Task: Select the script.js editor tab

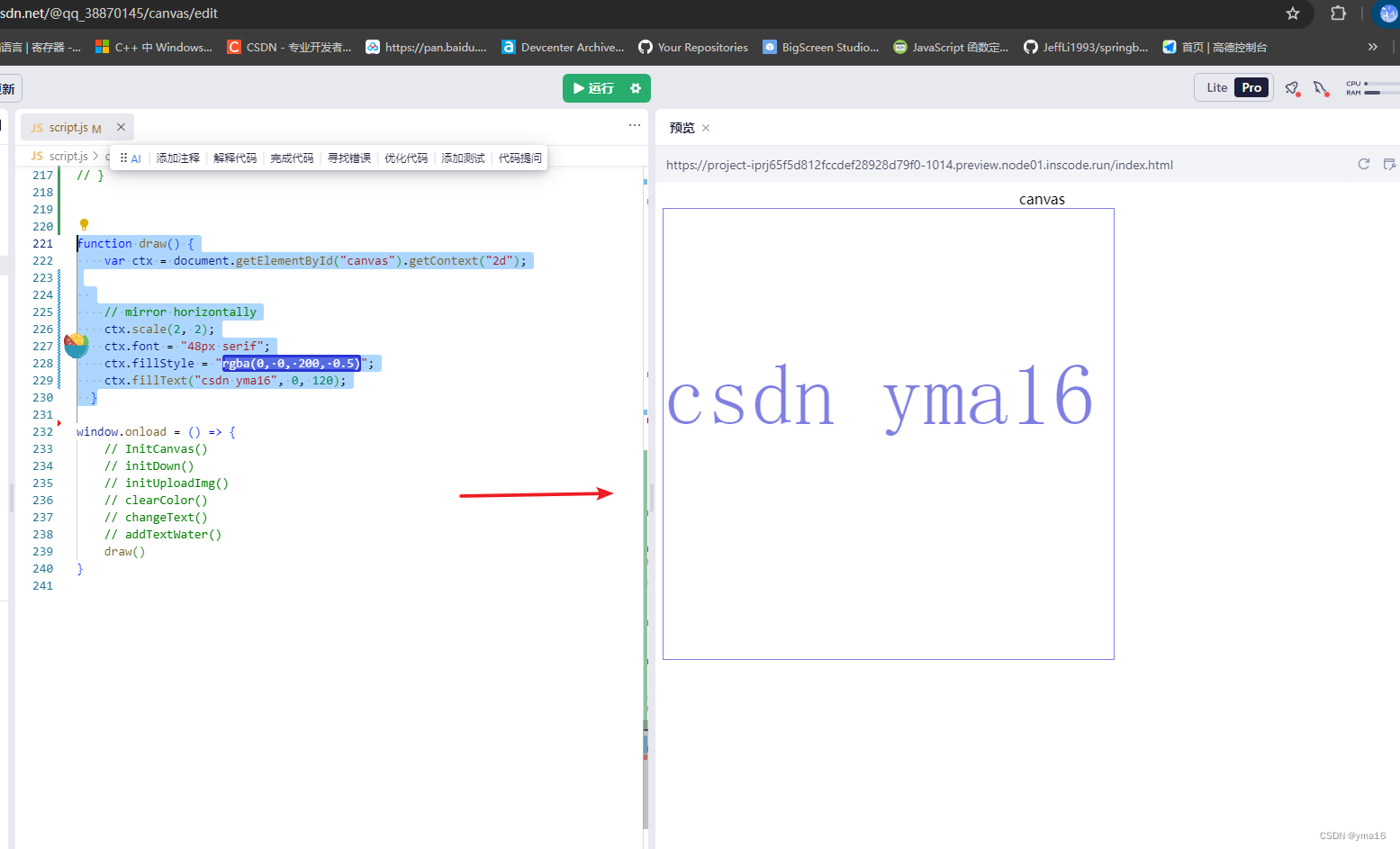Action: [77, 127]
